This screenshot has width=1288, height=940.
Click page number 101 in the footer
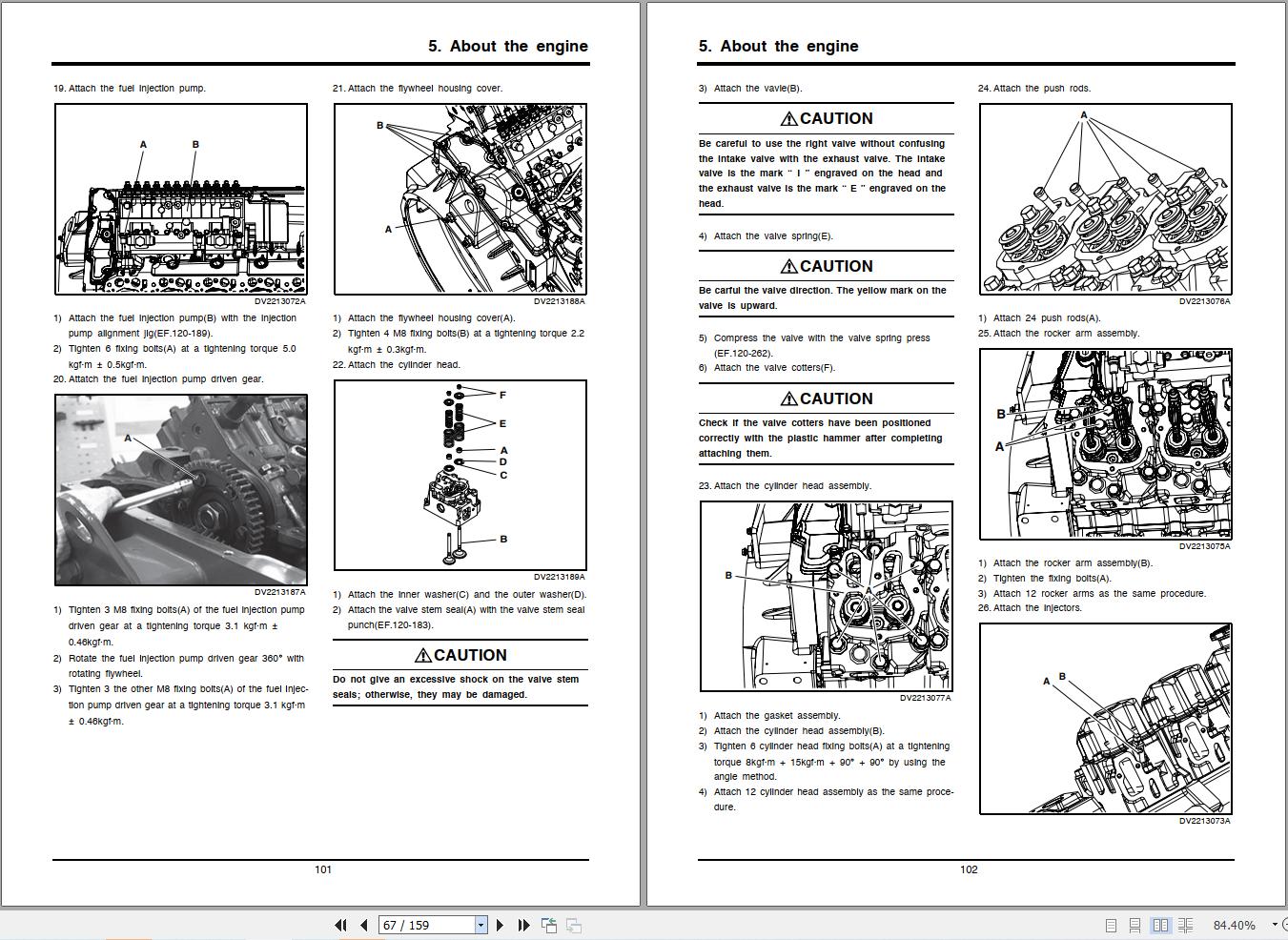(x=323, y=869)
